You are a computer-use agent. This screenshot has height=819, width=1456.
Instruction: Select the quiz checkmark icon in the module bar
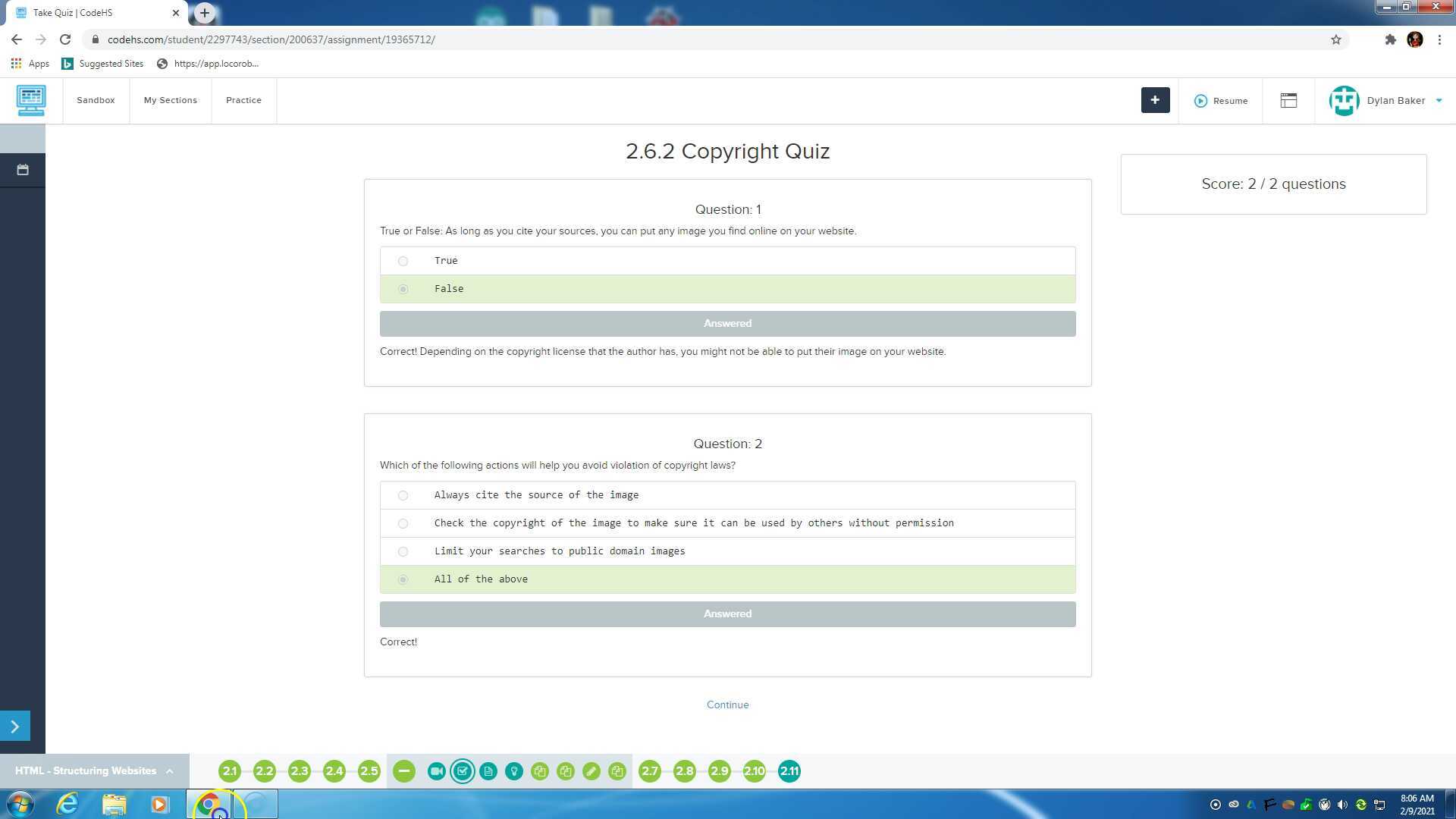[463, 770]
